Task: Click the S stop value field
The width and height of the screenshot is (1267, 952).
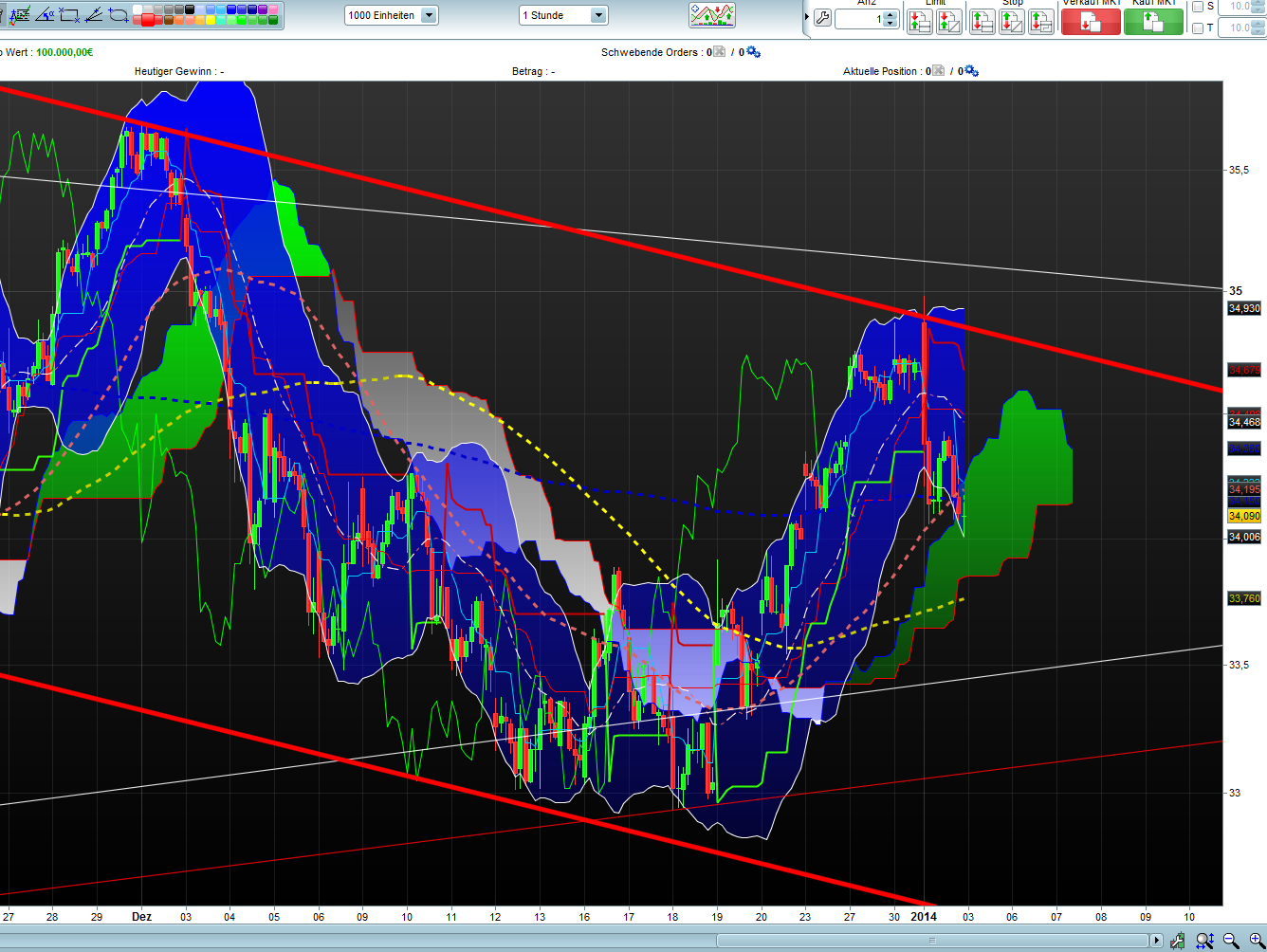Action: tap(1237, 6)
